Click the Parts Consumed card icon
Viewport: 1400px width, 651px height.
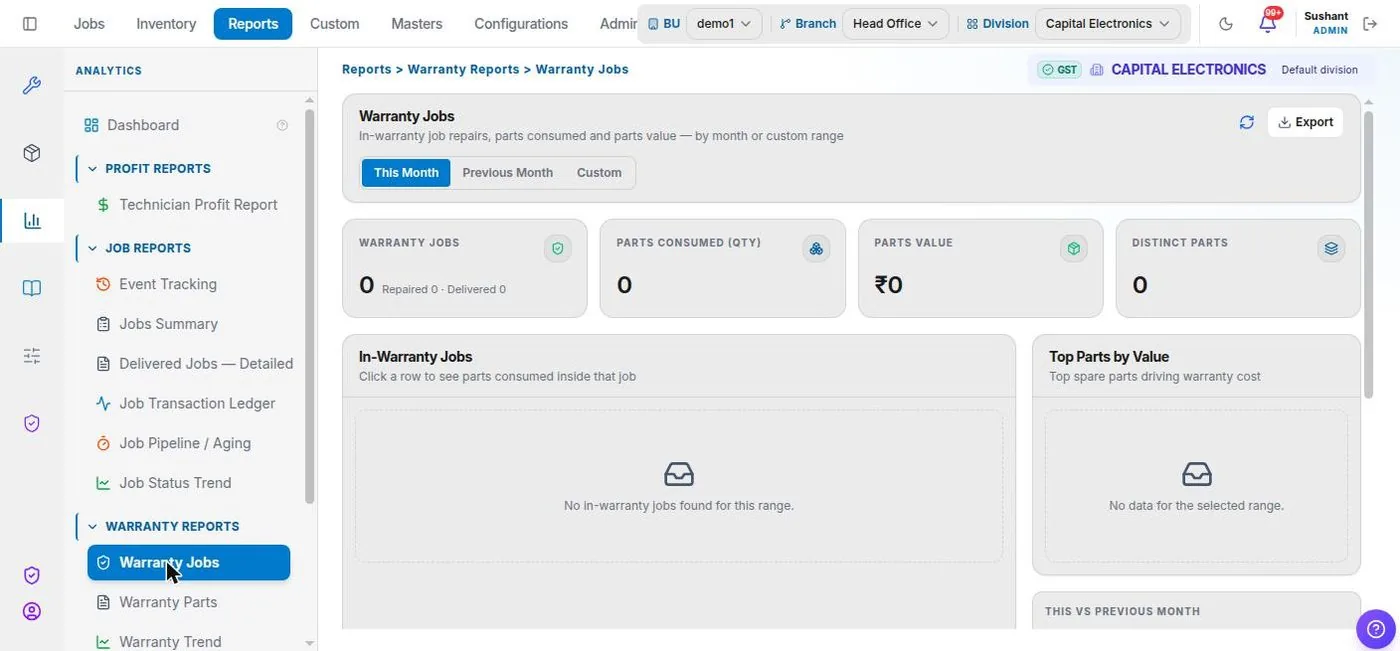click(816, 249)
